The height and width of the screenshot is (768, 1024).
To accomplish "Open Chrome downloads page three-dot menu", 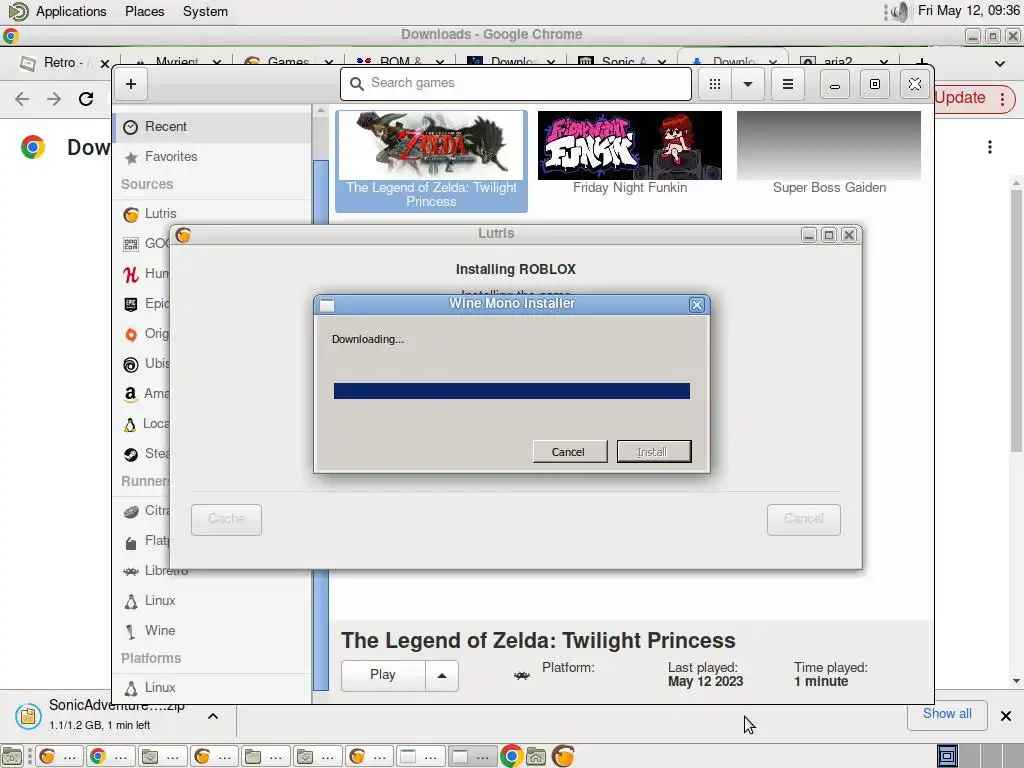I will point(990,147).
